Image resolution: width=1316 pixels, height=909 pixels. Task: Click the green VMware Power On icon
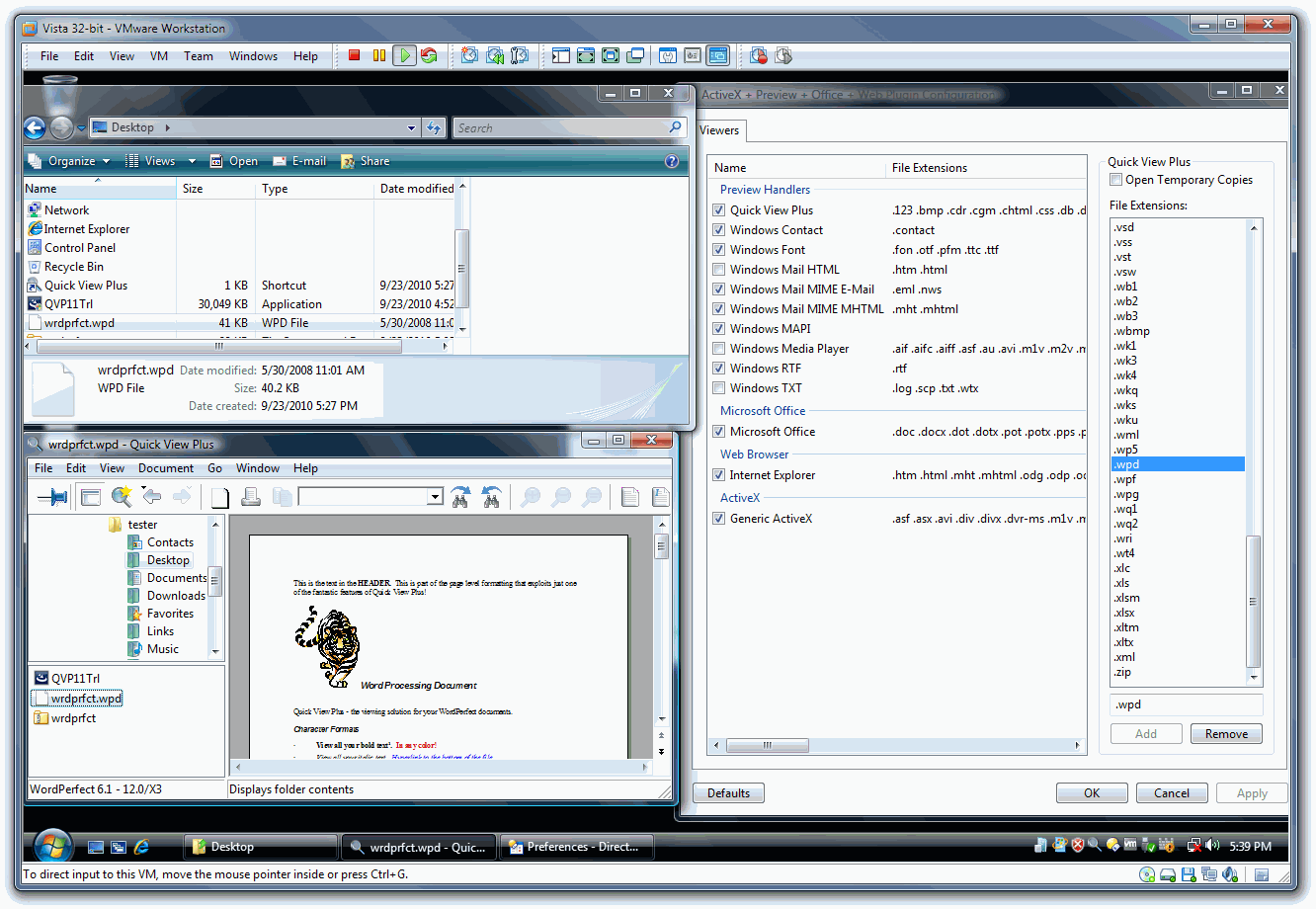[x=404, y=56]
